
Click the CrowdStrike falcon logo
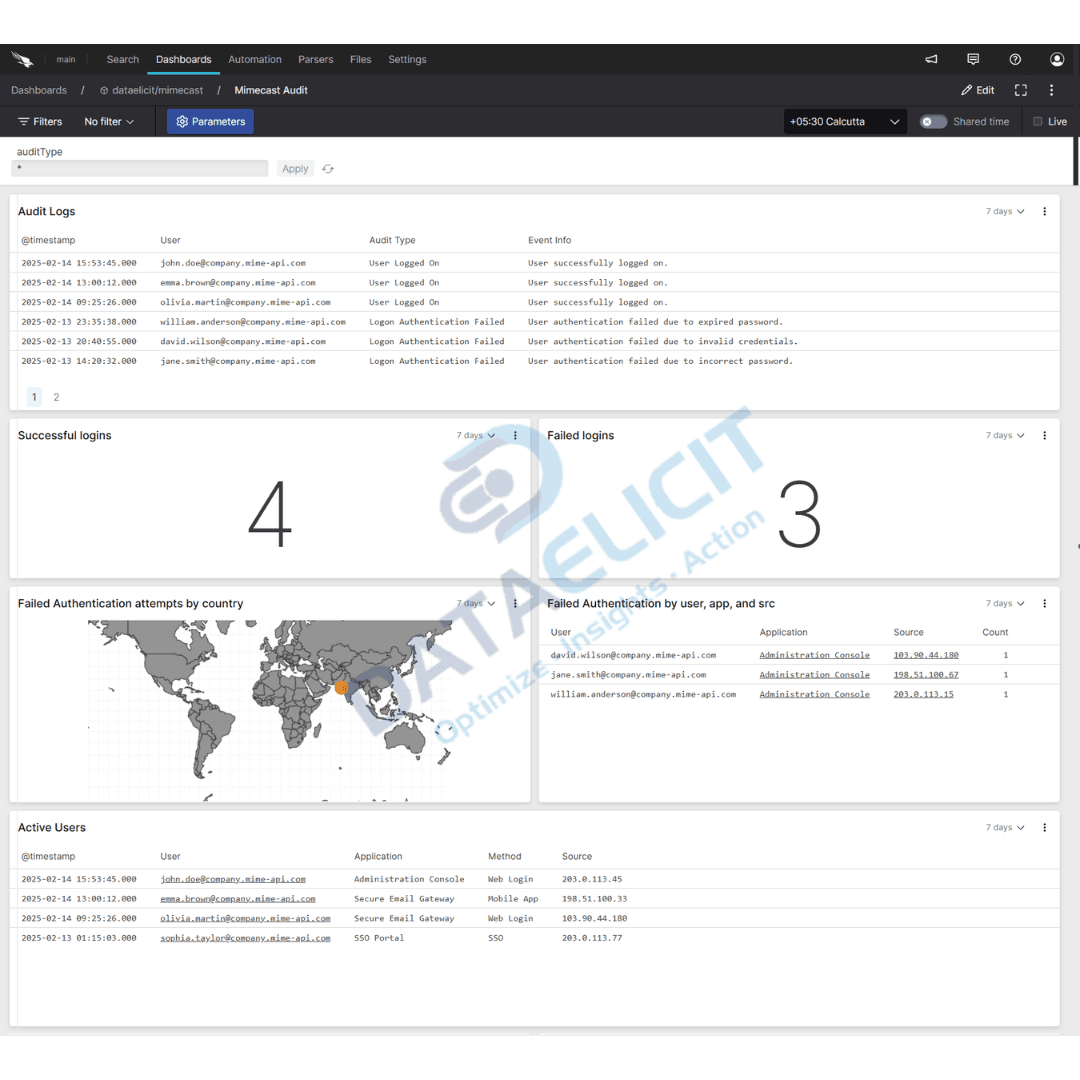[22, 58]
